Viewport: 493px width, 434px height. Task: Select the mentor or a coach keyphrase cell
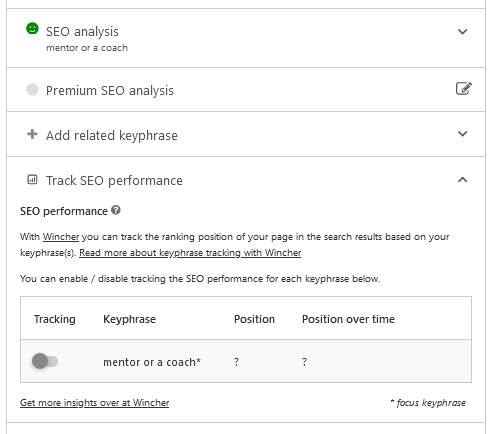point(152,362)
